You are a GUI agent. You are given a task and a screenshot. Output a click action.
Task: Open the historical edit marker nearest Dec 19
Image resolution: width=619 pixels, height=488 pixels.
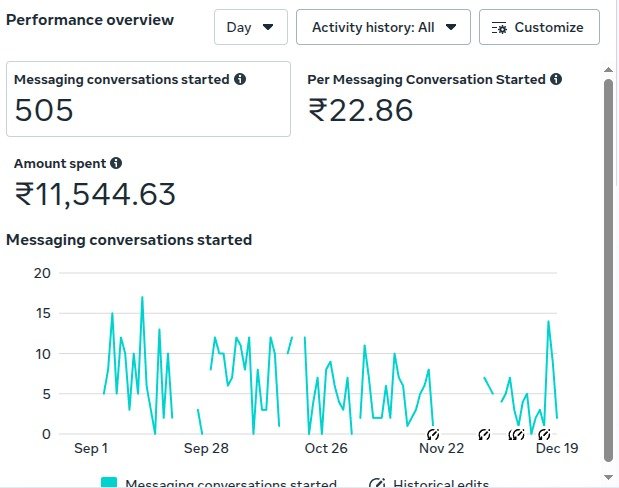coord(544,435)
